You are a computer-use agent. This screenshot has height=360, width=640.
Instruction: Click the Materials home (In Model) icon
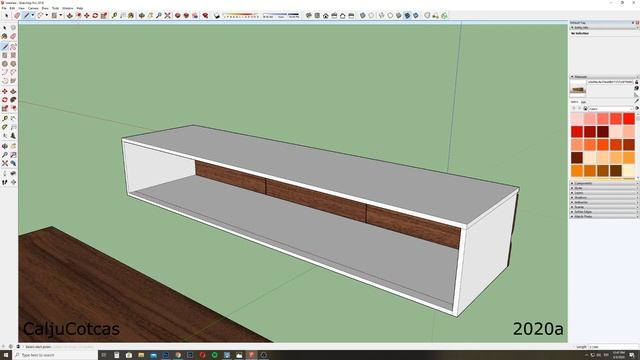(x=585, y=109)
